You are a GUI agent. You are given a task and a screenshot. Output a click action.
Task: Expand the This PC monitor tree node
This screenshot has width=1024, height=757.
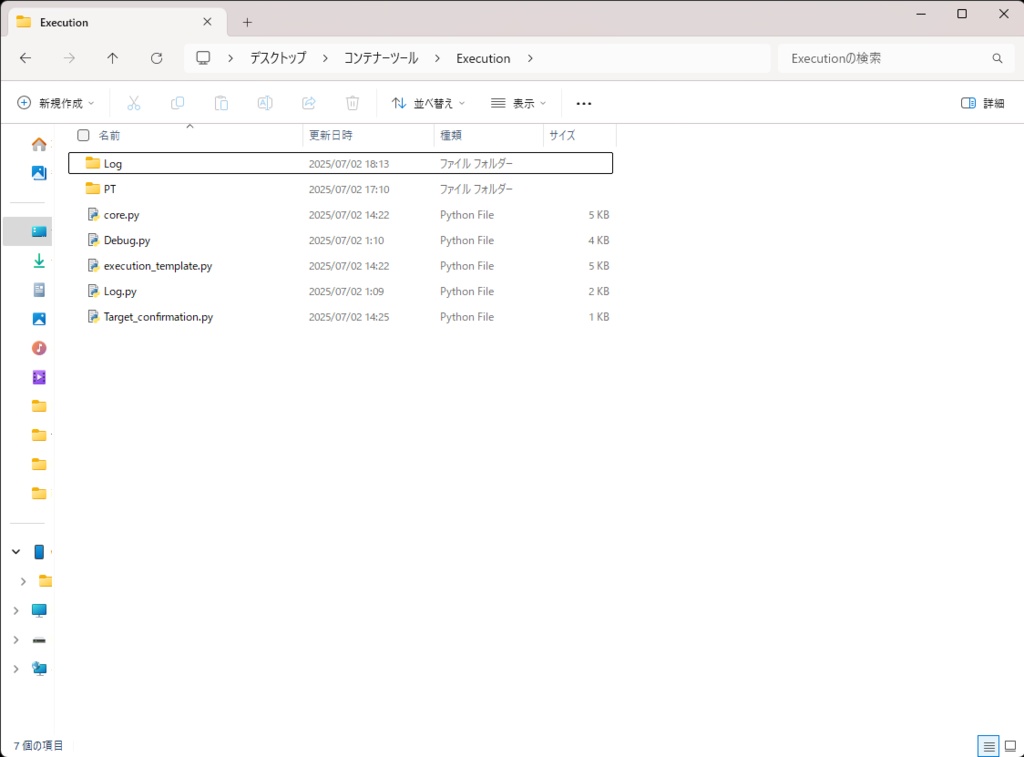pos(16,611)
